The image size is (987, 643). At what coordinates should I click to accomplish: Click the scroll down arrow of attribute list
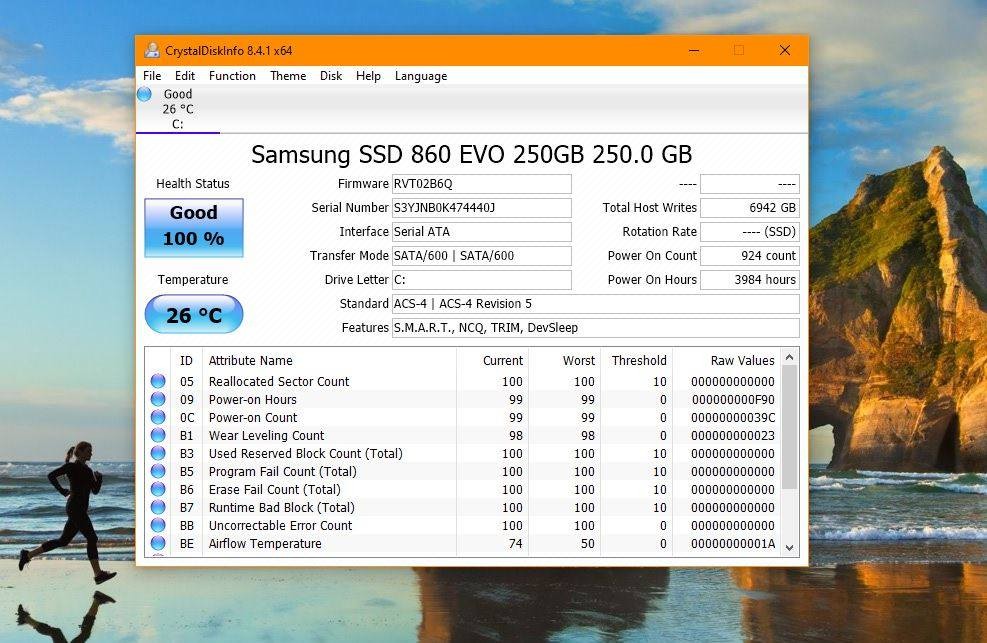[789, 548]
